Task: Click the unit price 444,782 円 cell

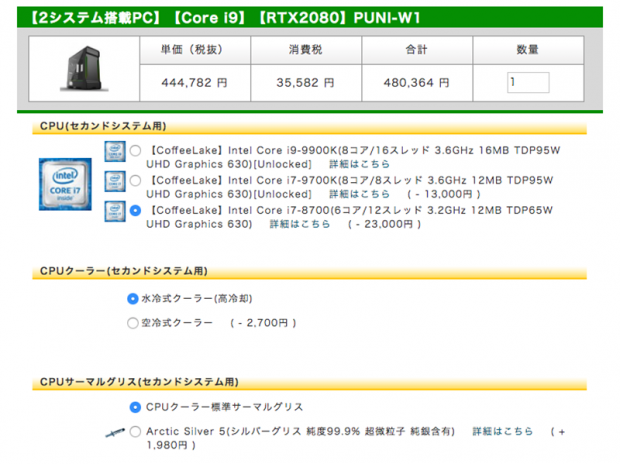Action: (195, 83)
